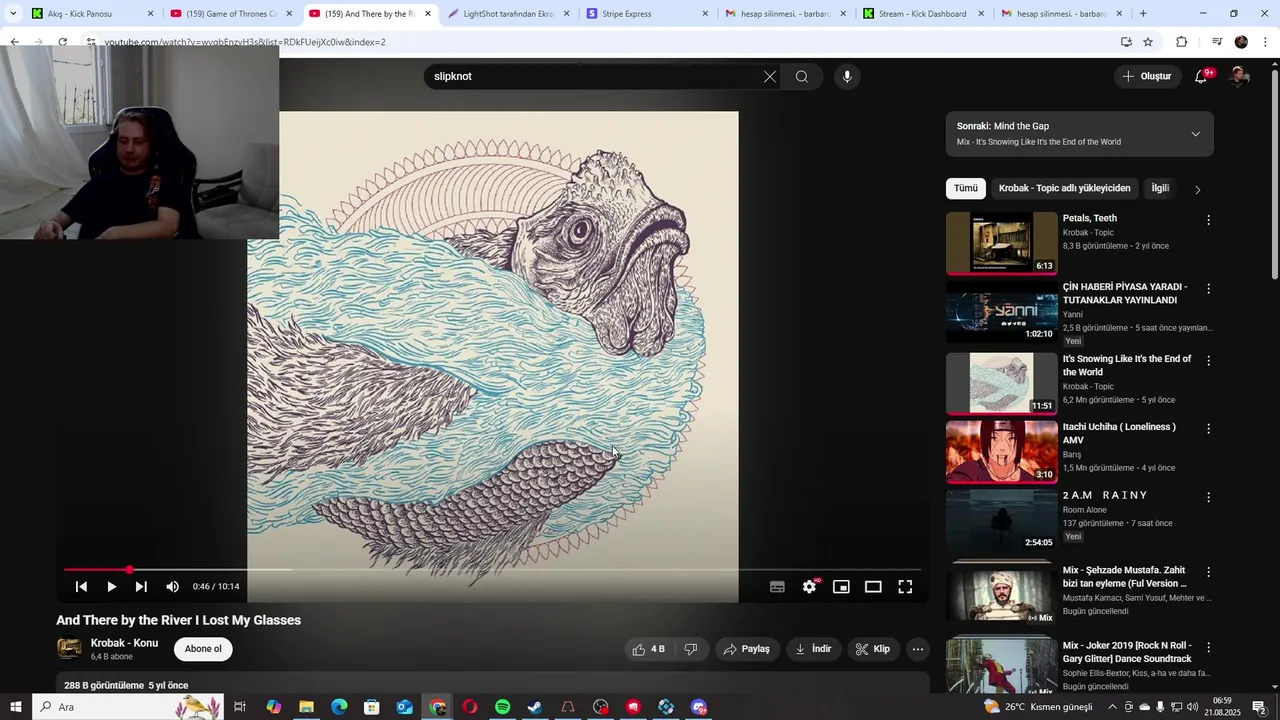Image resolution: width=1280 pixels, height=720 pixels.
Task: Toggle subtitles/captions in player
Action: tap(777, 587)
